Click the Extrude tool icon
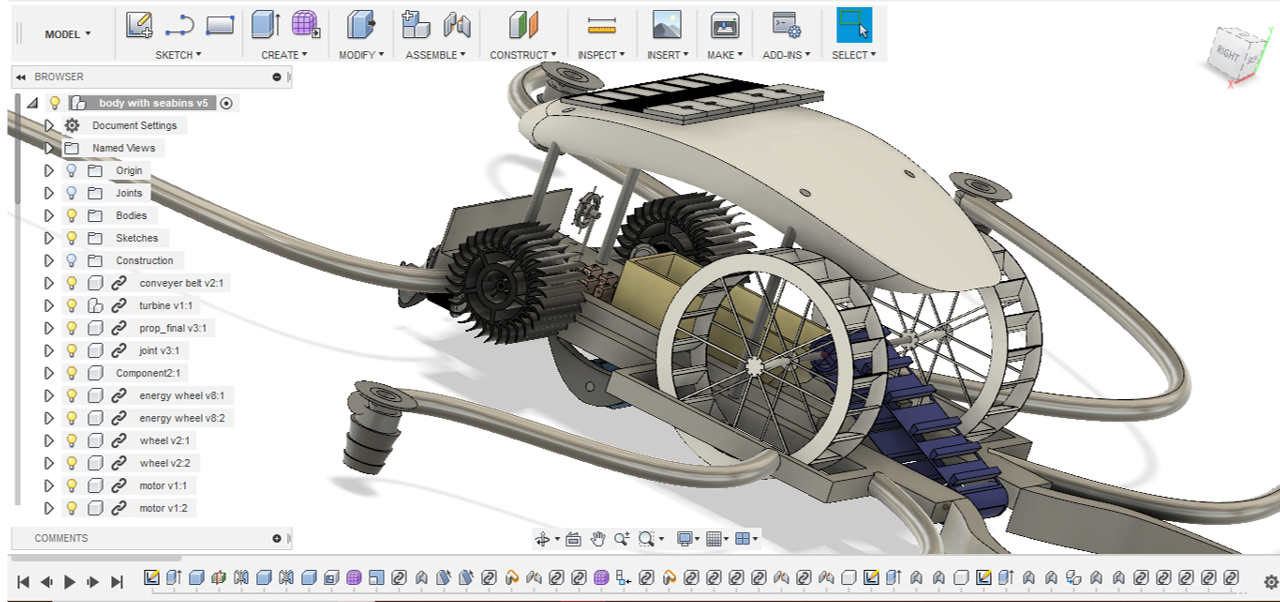Image resolution: width=1280 pixels, height=602 pixels. [x=265, y=25]
